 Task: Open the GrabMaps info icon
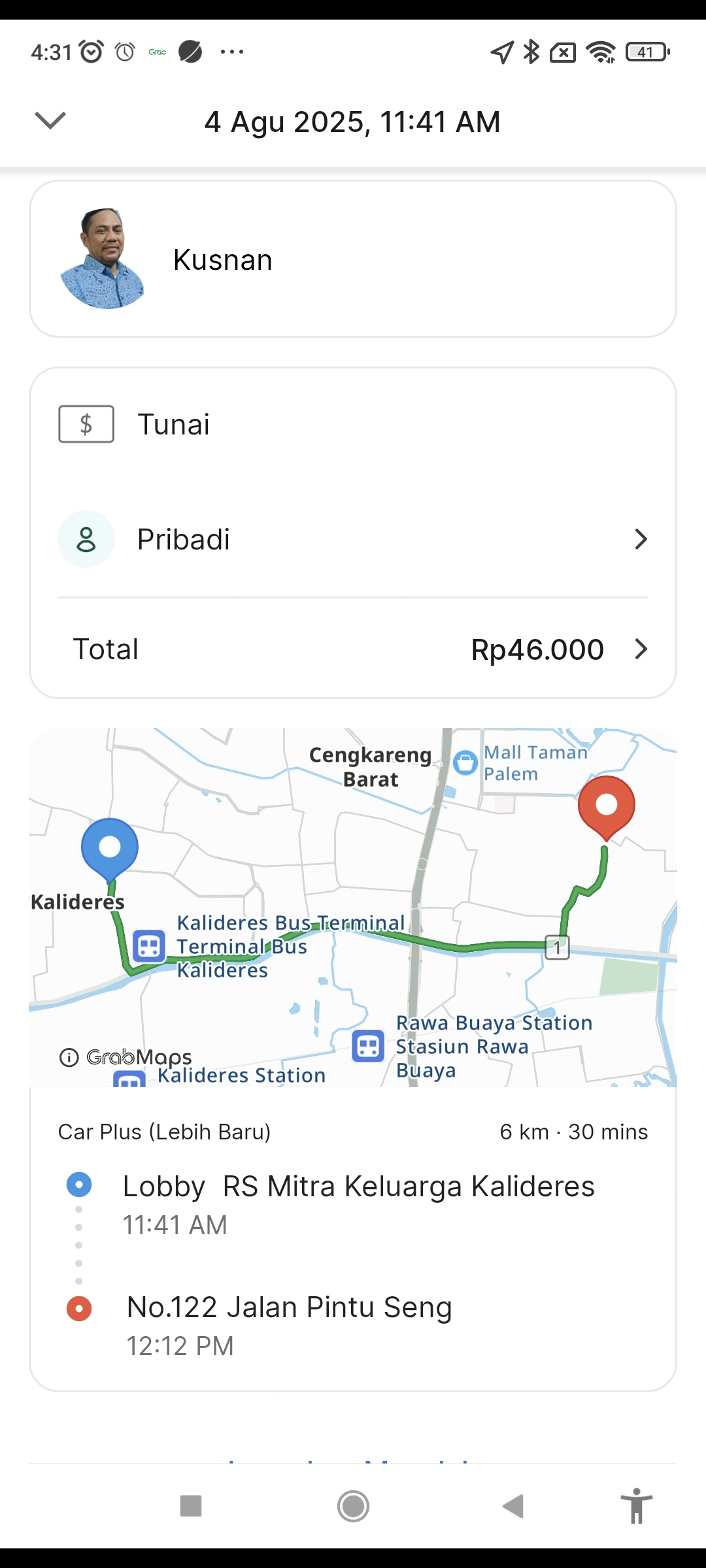[x=69, y=1057]
